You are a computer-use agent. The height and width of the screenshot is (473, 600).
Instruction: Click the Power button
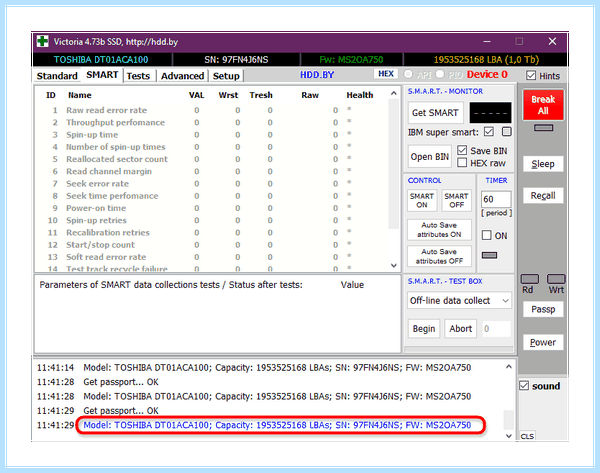click(x=543, y=342)
